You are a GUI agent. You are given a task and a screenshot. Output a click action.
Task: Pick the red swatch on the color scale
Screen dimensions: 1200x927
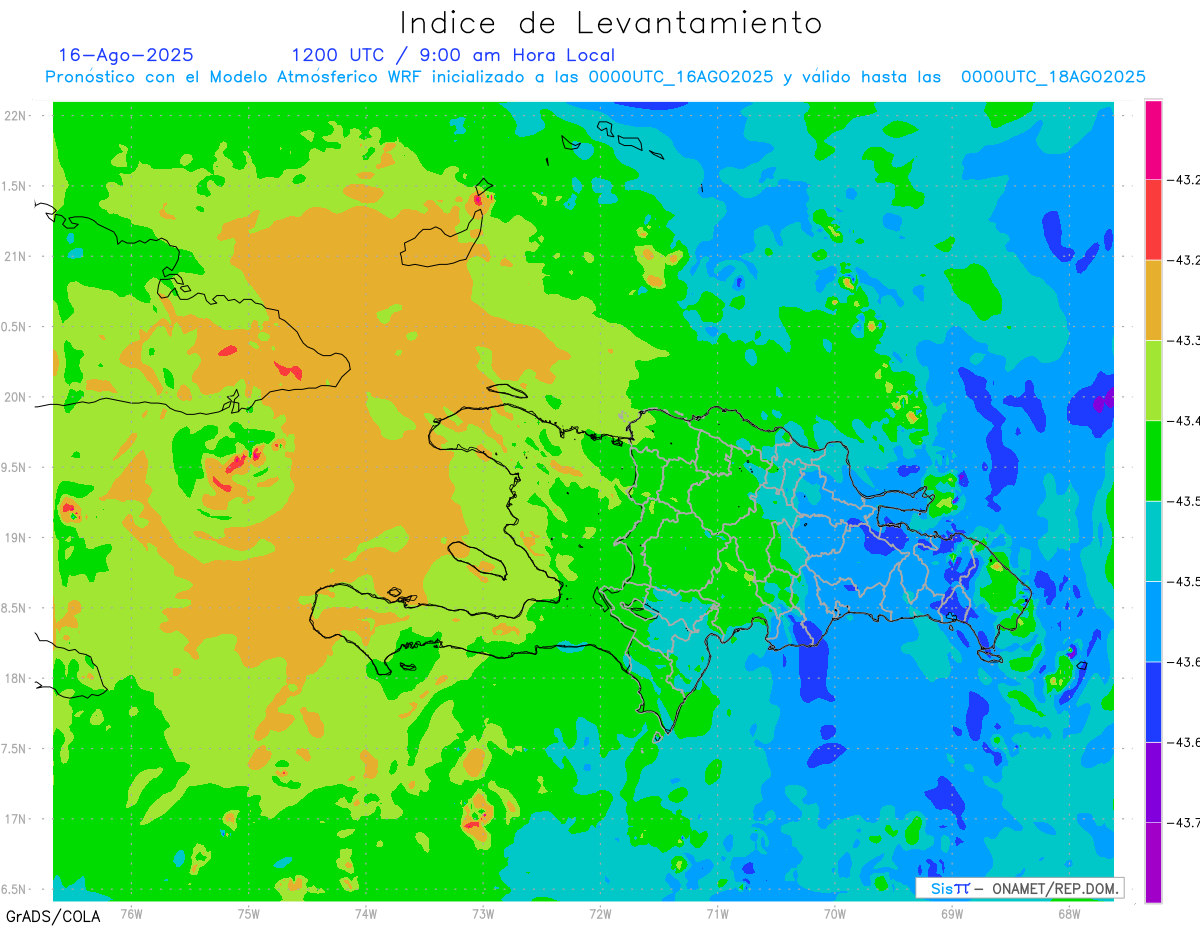pyautogui.click(x=1153, y=220)
